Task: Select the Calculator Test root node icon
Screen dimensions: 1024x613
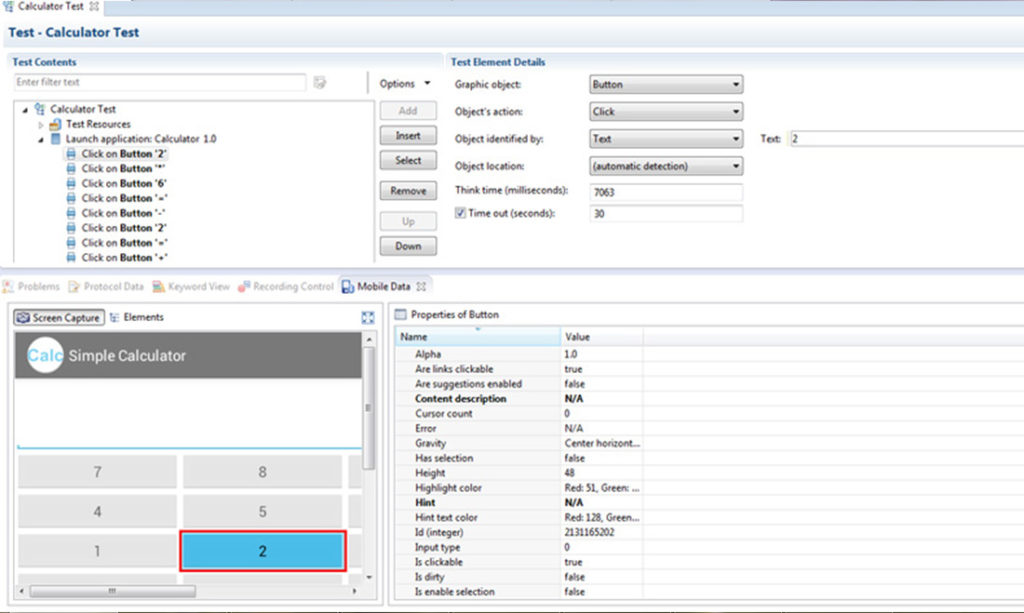Action: [40, 109]
